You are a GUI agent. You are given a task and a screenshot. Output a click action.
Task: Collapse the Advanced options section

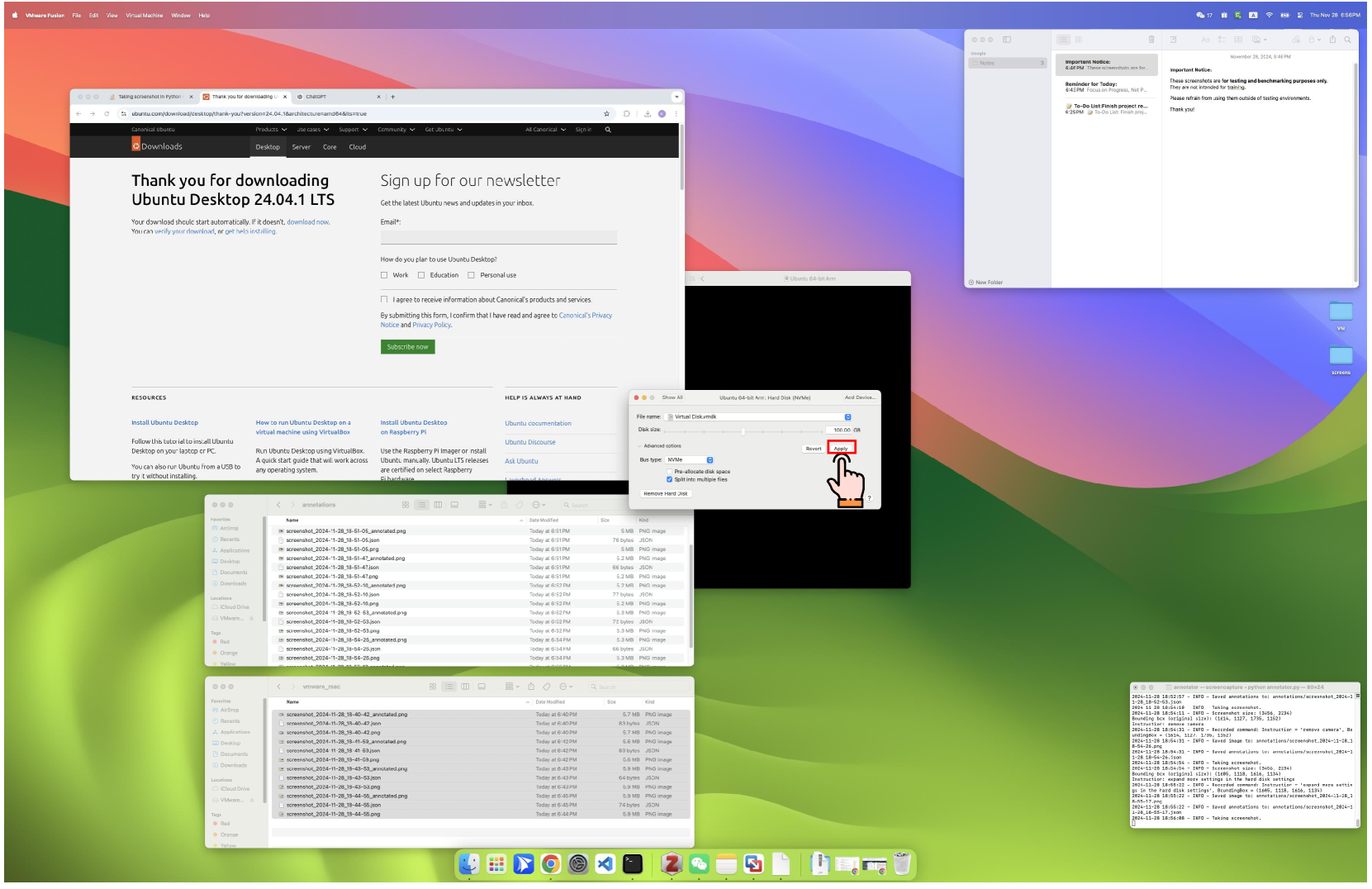click(639, 446)
